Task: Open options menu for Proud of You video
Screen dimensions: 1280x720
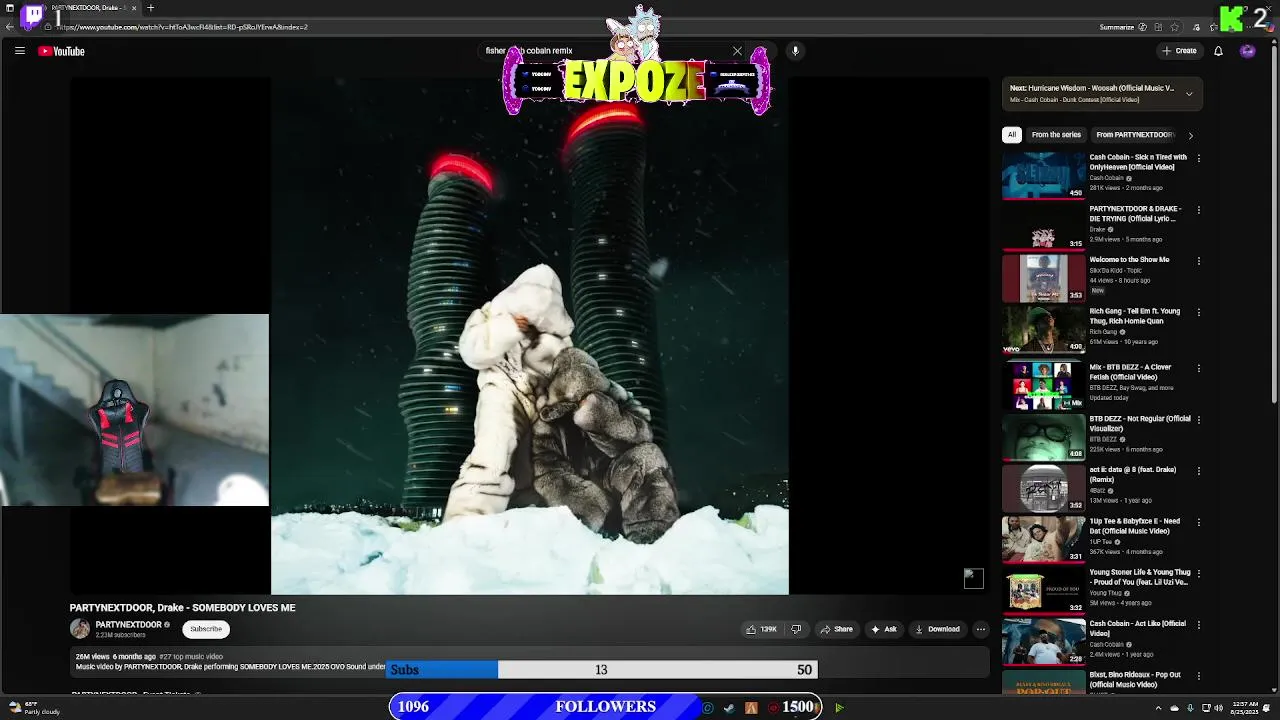Action: pyautogui.click(x=1198, y=574)
